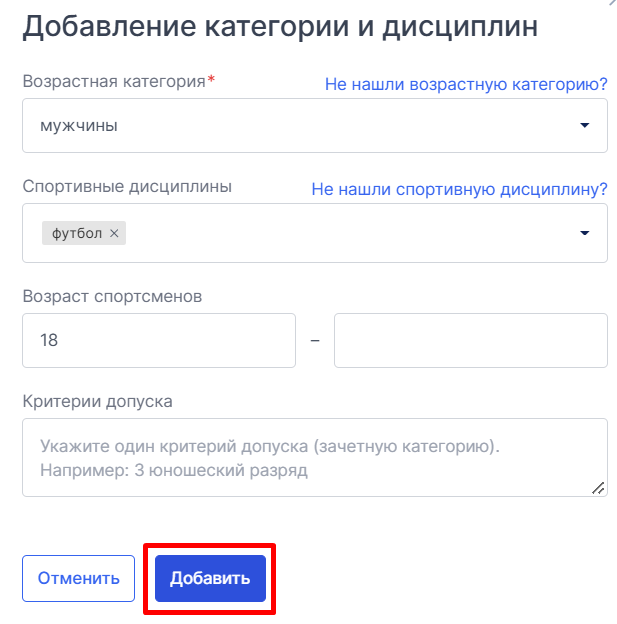
Task: Expand the age category dropdown arrow
Action: pyautogui.click(x=584, y=125)
